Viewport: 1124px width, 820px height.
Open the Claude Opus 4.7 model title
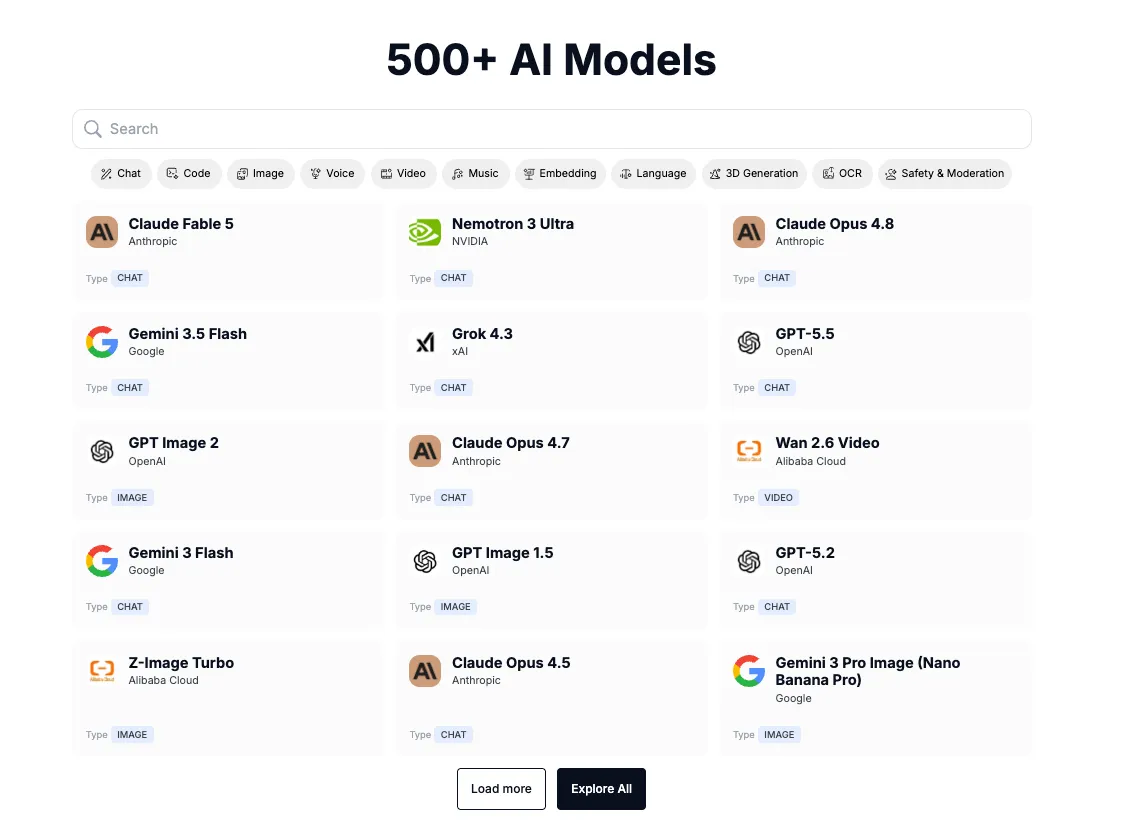point(510,443)
